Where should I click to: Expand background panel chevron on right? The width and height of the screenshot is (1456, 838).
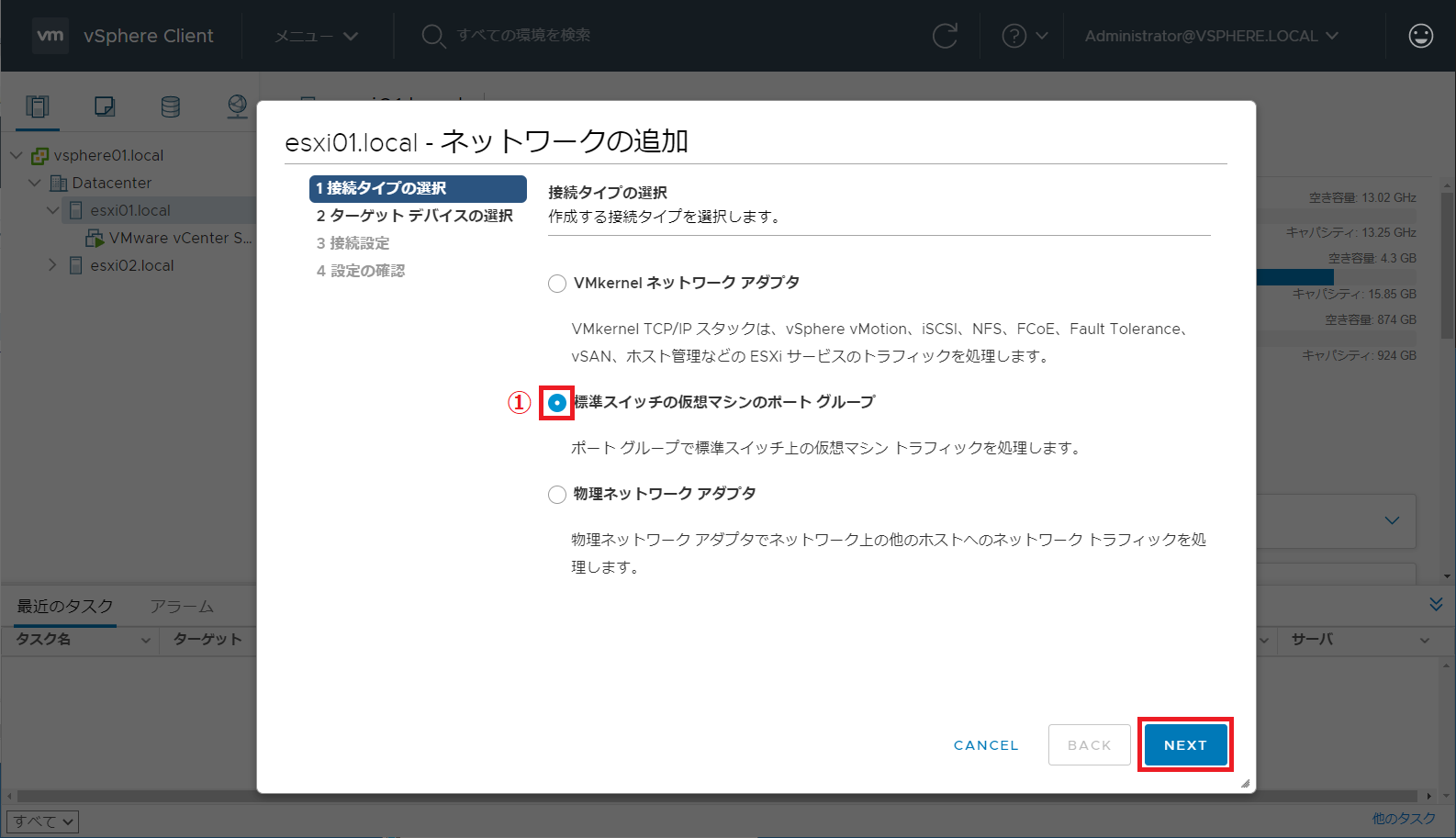(1393, 520)
